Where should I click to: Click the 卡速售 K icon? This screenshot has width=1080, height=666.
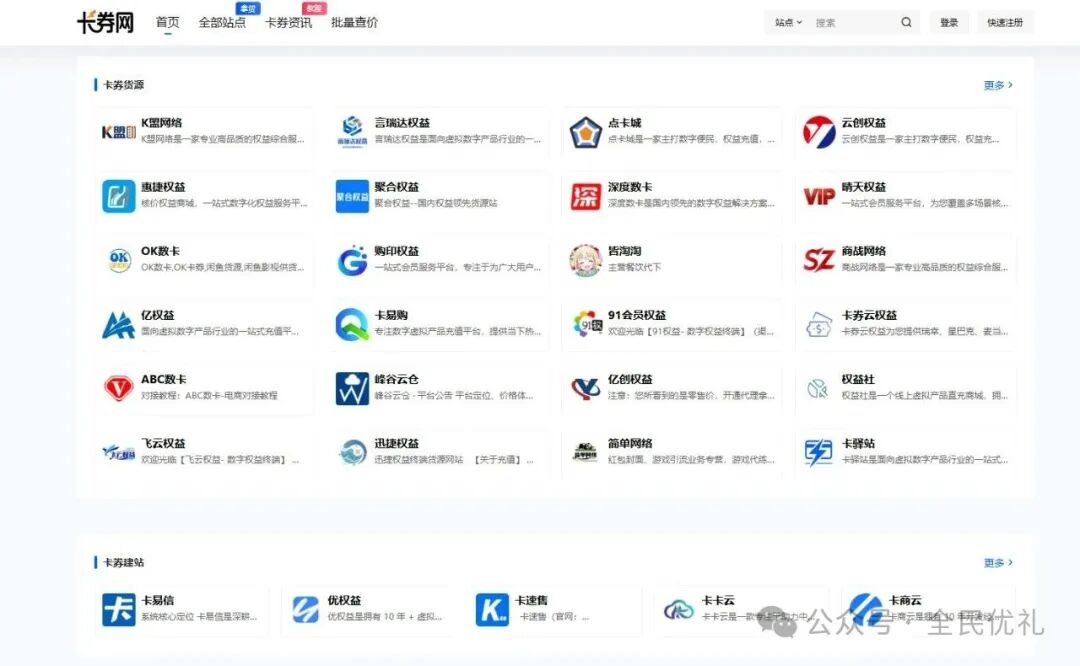coord(492,610)
